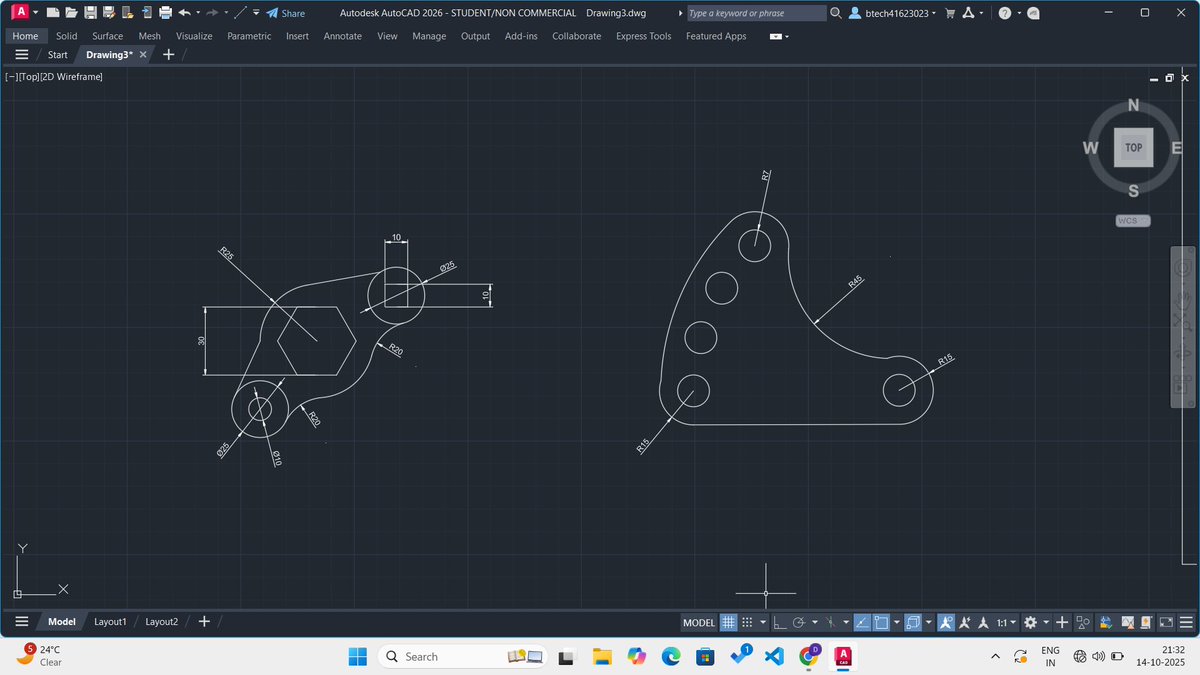Open status bar customization hamburger icon
Screen dimensions: 1200x675
coord(1186,622)
